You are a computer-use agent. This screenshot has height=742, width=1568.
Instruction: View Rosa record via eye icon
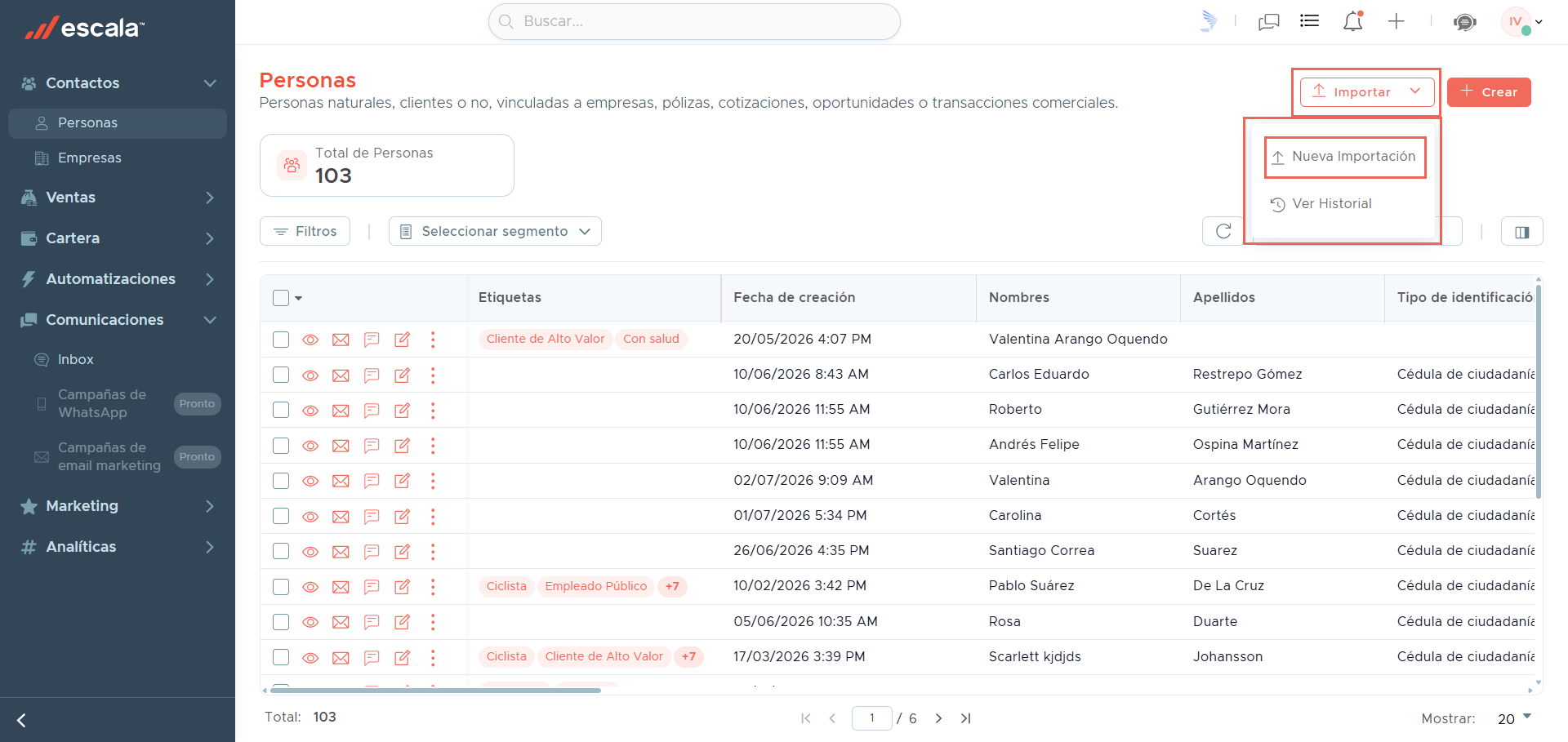pos(310,622)
